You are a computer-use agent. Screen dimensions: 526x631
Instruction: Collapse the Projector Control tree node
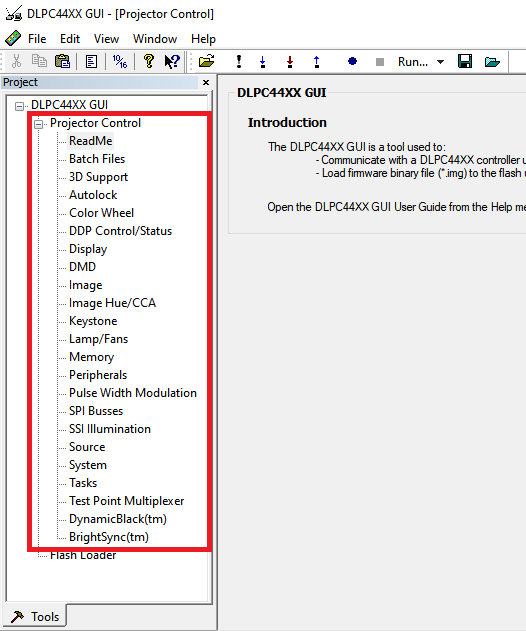[x=38, y=124]
